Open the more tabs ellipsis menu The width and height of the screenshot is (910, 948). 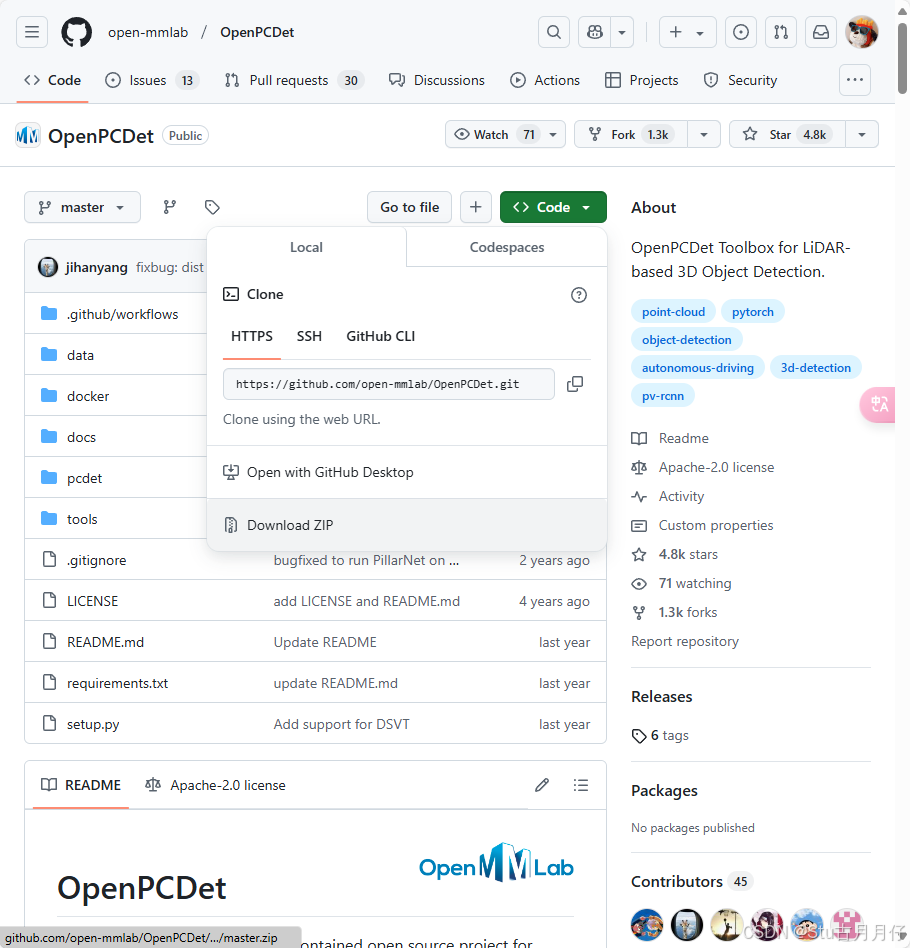855,80
